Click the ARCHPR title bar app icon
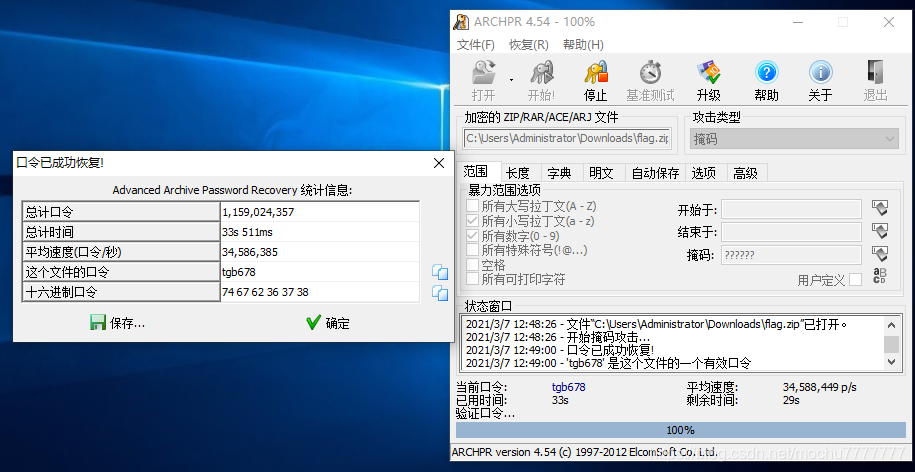Image resolution: width=915 pixels, height=472 pixels. (462, 22)
